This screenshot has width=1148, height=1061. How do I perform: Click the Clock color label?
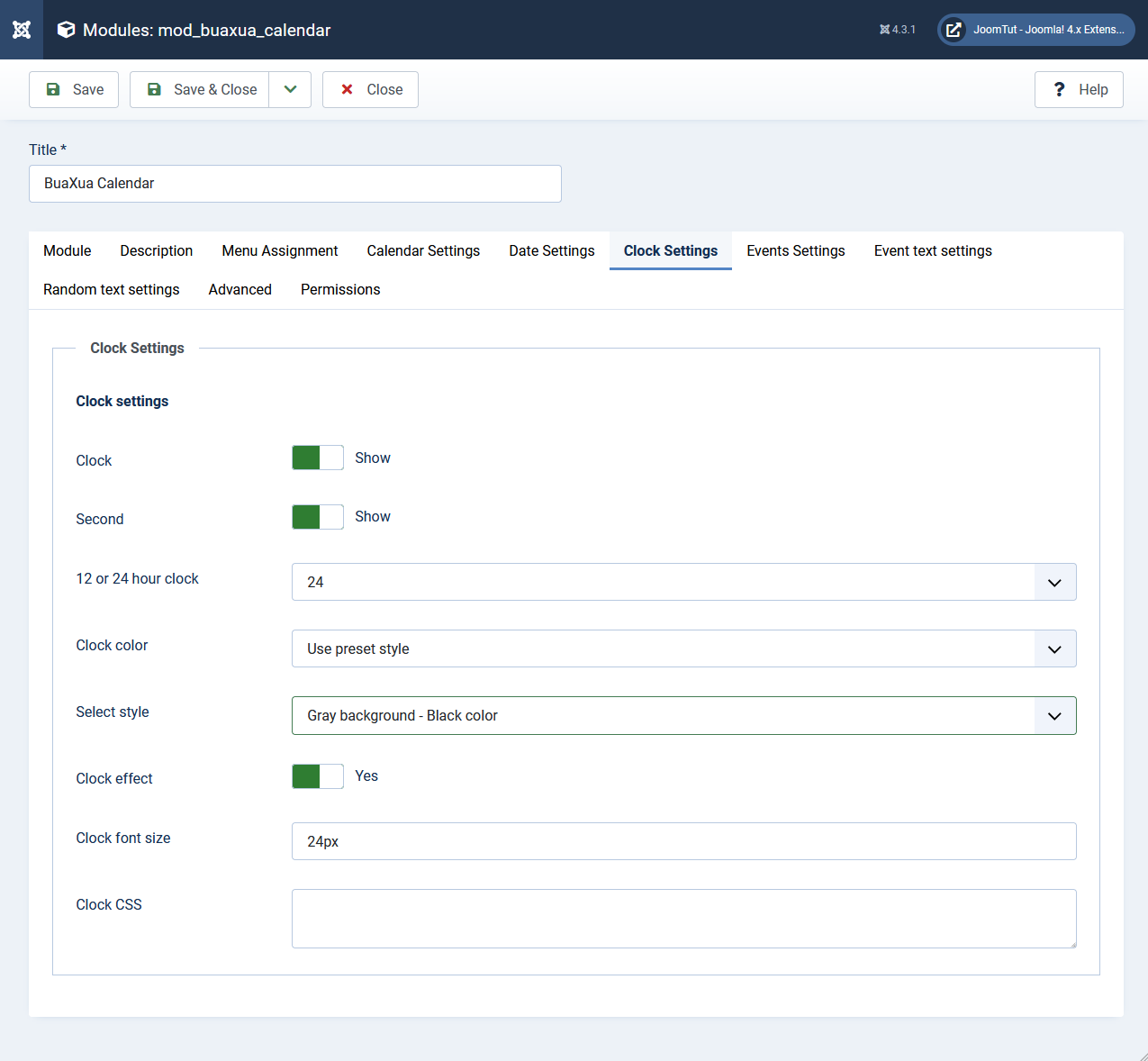tap(112, 645)
